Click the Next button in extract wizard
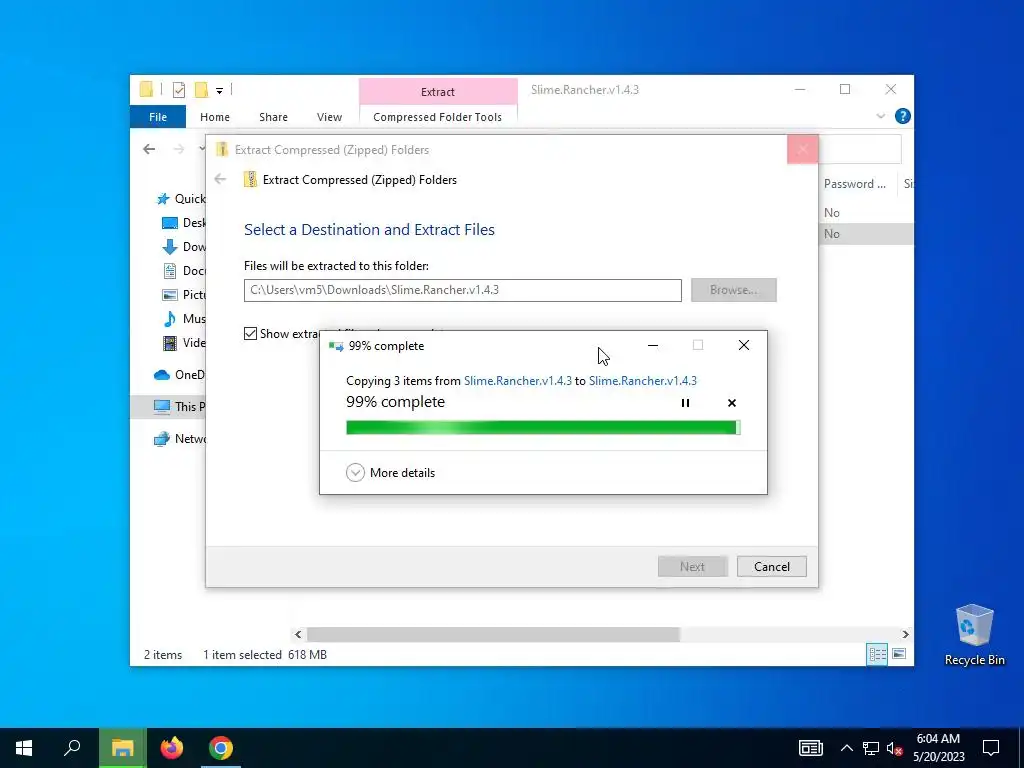This screenshot has height=768, width=1024. point(692,566)
